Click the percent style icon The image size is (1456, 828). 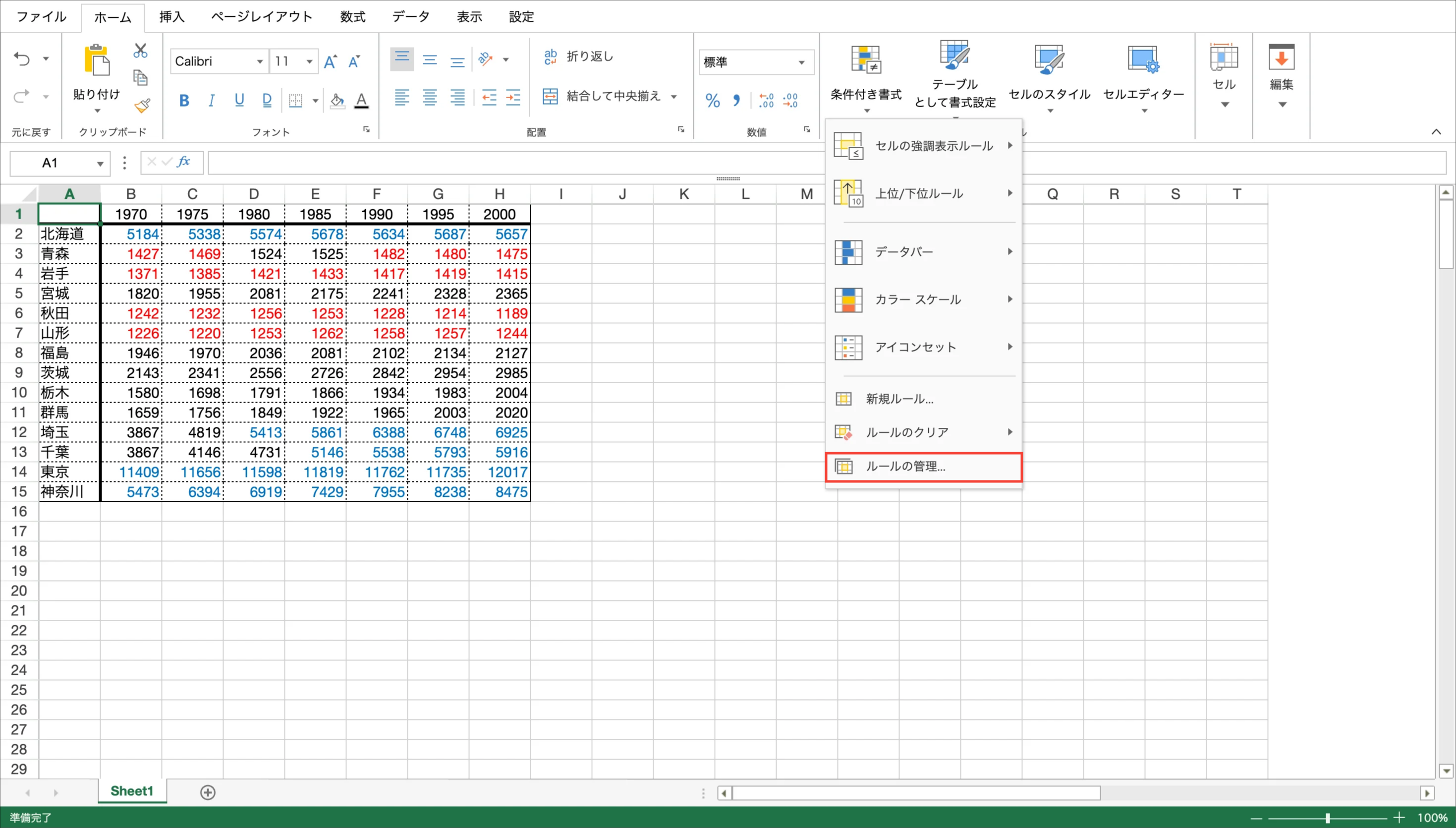point(712,101)
